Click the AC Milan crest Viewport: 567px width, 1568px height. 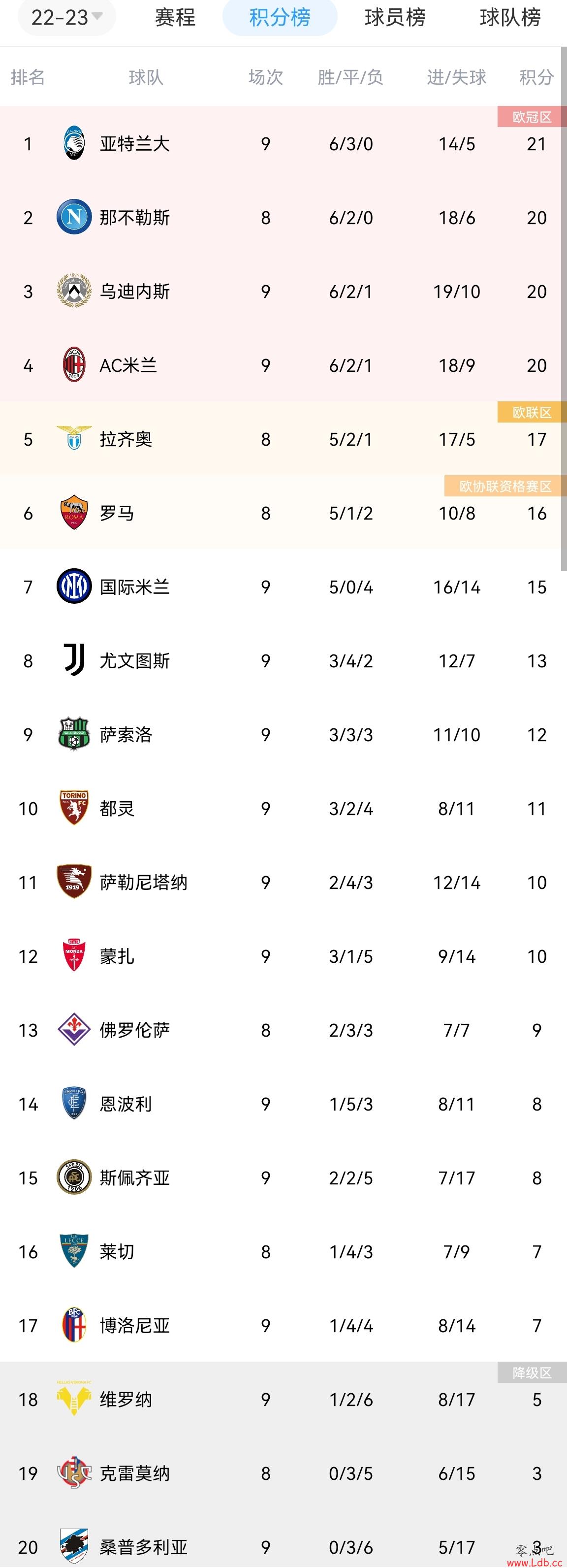[x=74, y=365]
